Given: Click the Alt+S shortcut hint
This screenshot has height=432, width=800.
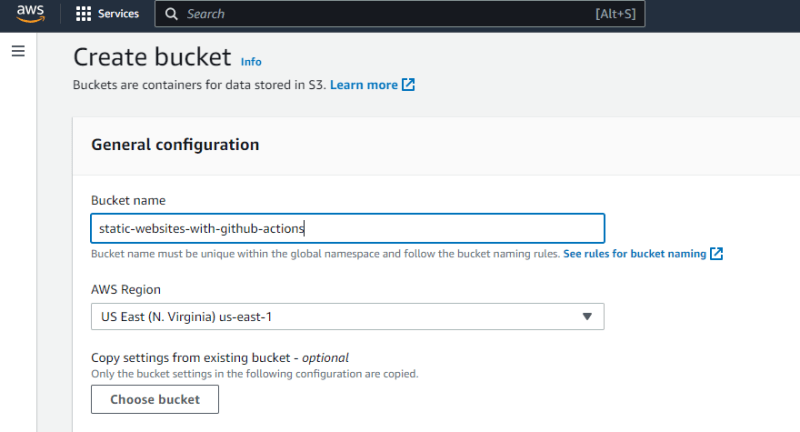Looking at the screenshot, I should coord(615,14).
